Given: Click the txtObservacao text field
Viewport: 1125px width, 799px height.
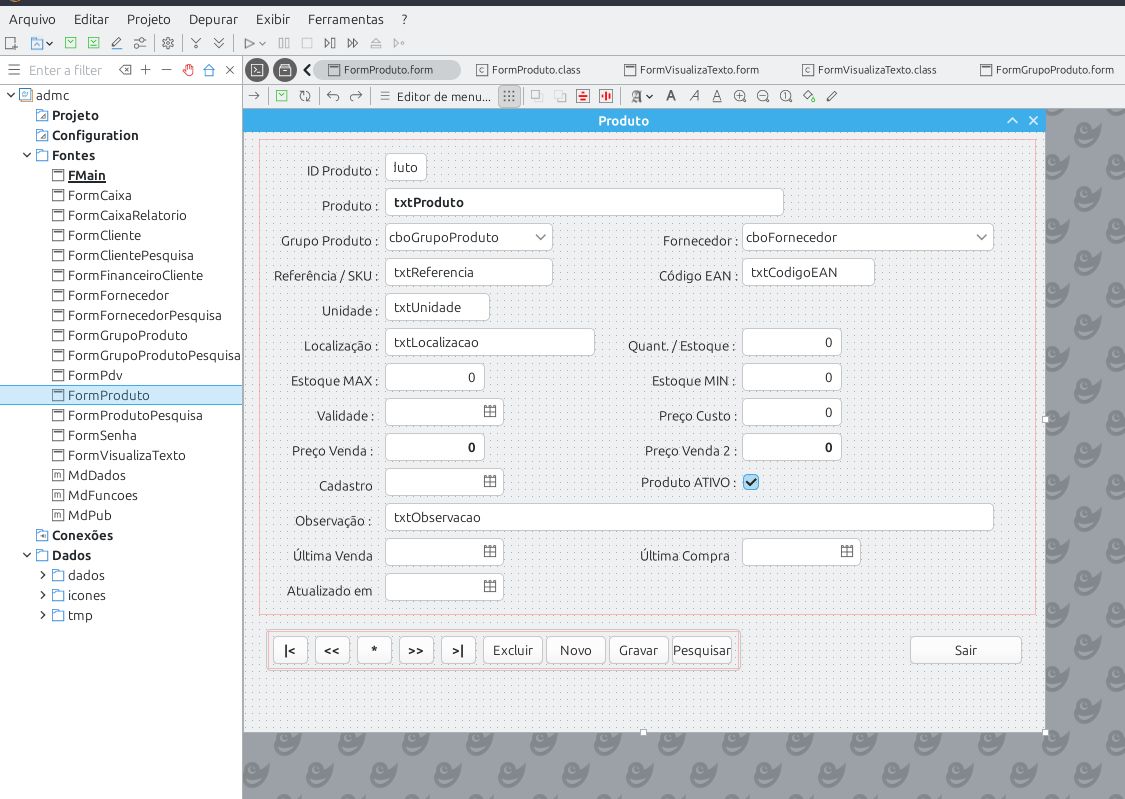Looking at the screenshot, I should pyautogui.click(x=688, y=517).
